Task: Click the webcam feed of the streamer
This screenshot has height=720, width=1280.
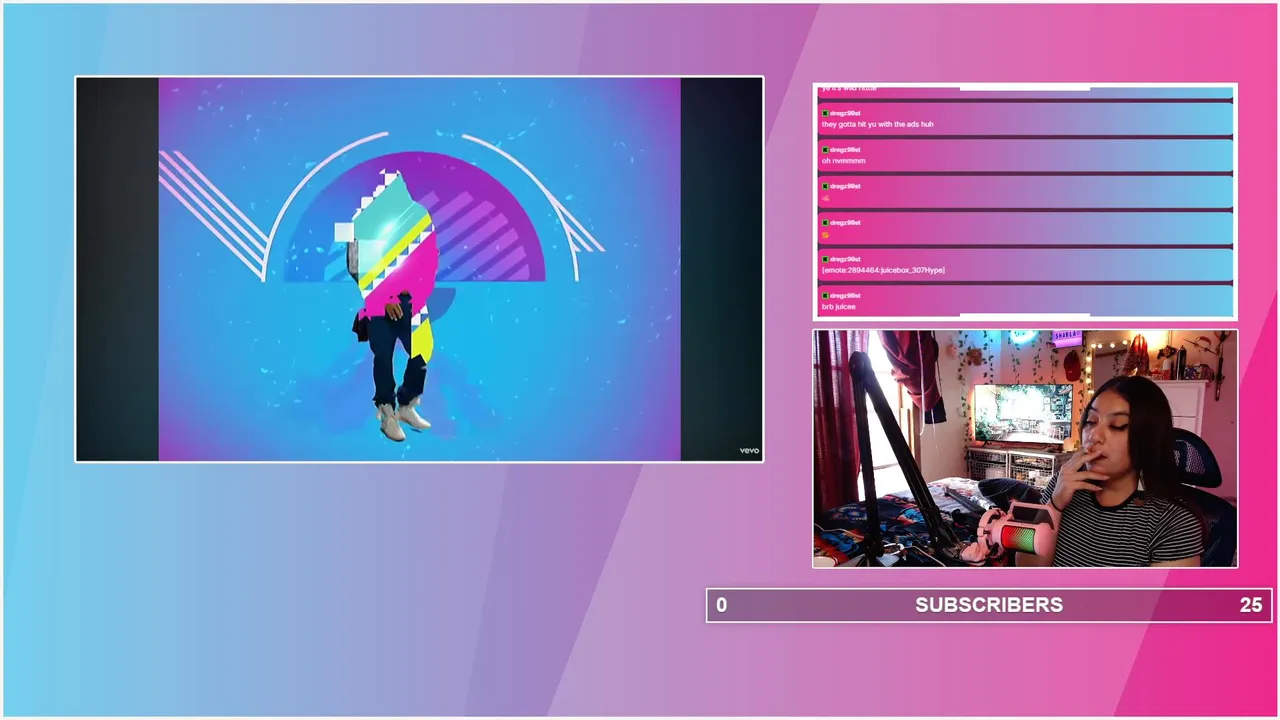Action: pos(1025,449)
